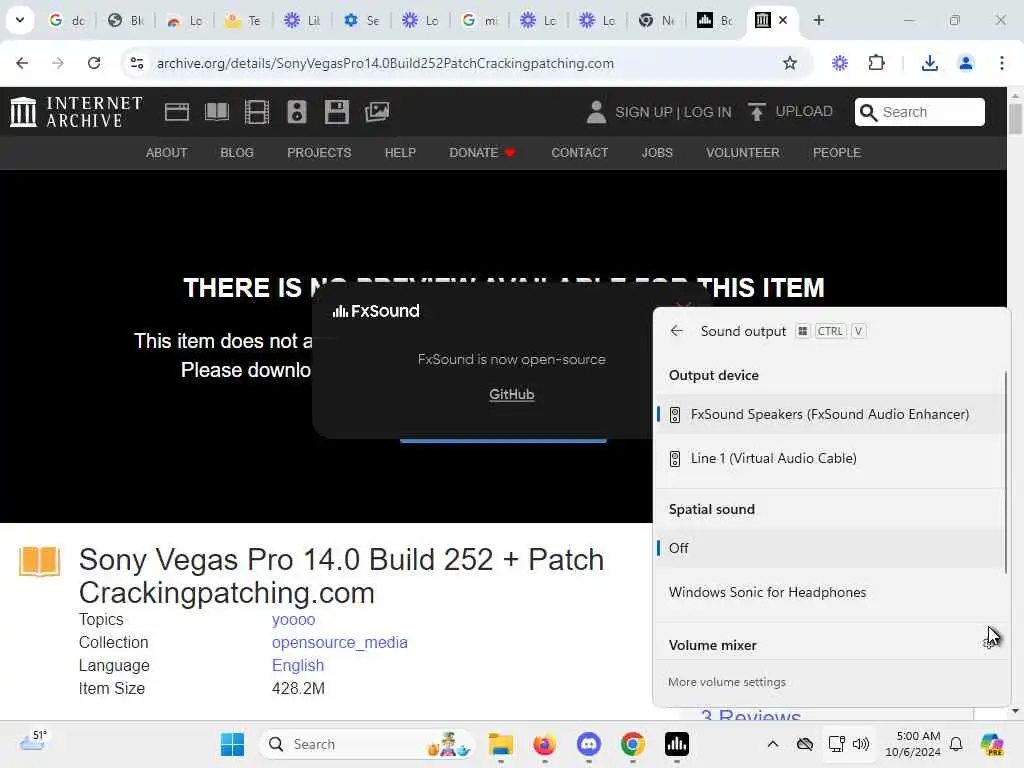Click the SIGN UP link

[643, 112]
